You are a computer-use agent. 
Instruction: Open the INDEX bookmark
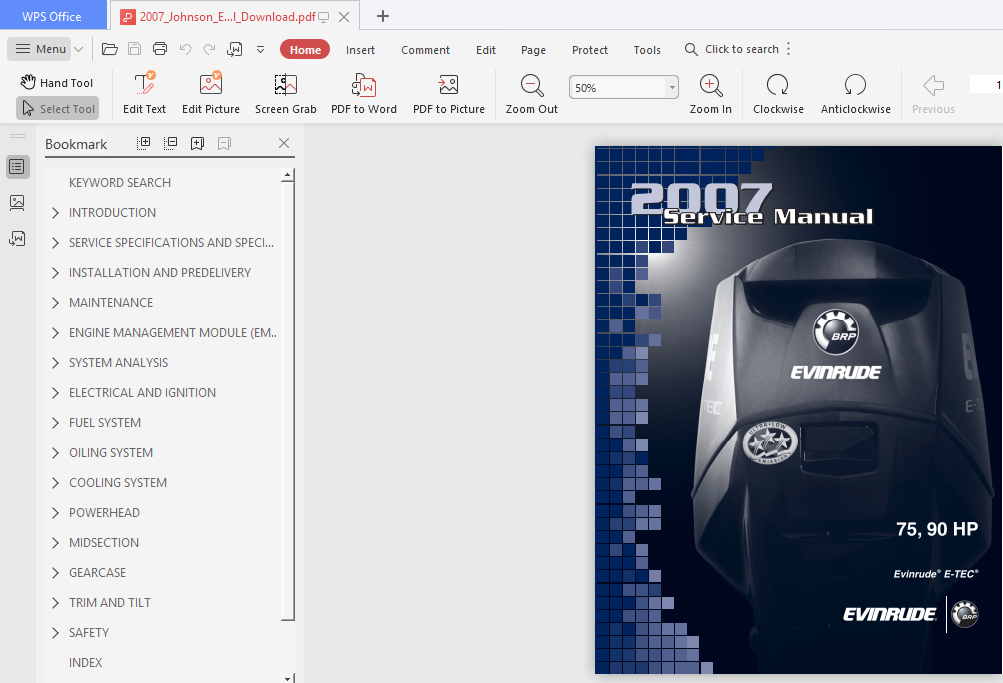click(85, 663)
